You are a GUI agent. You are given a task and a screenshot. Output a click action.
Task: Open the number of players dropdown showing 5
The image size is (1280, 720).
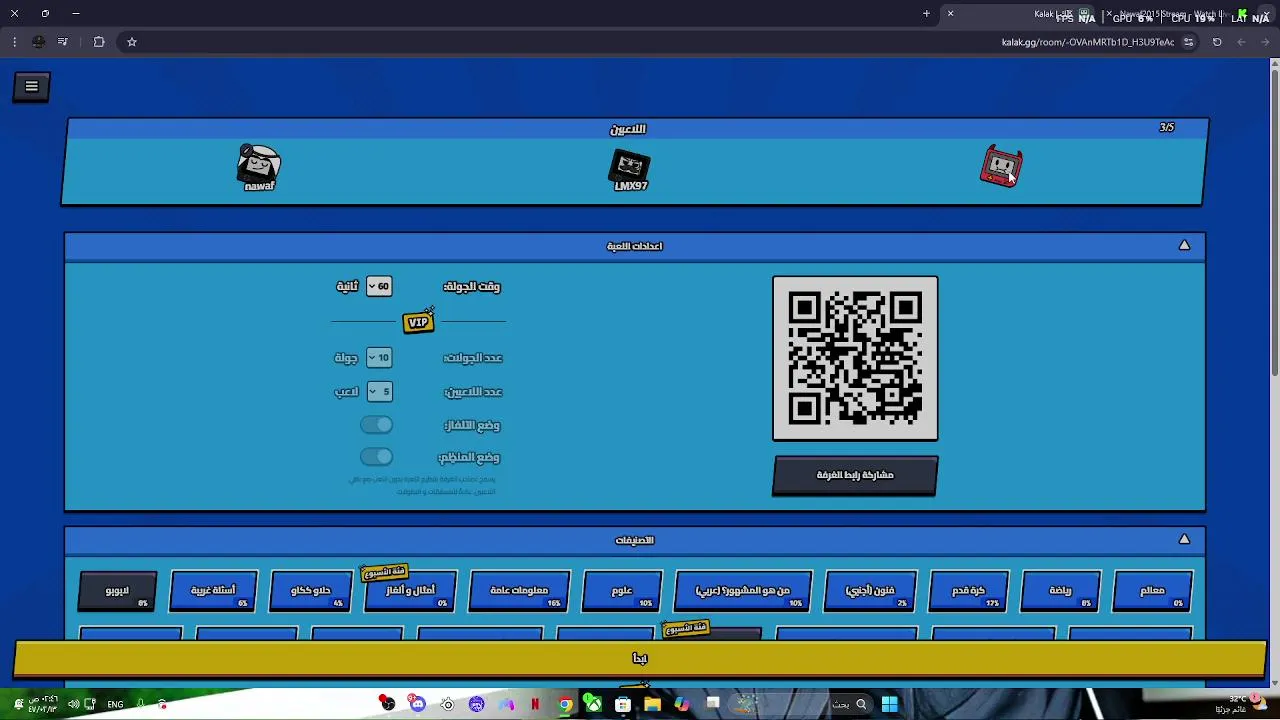(x=379, y=391)
